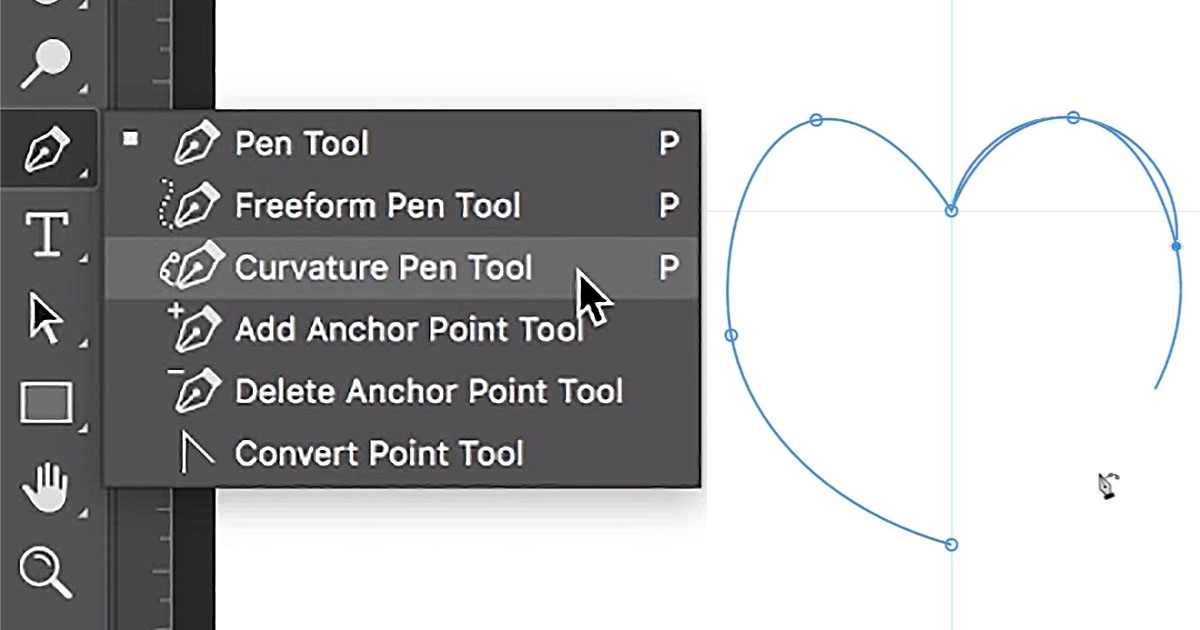Choose Delete Anchor Point Tool
This screenshot has height=630, width=1200.
[428, 391]
